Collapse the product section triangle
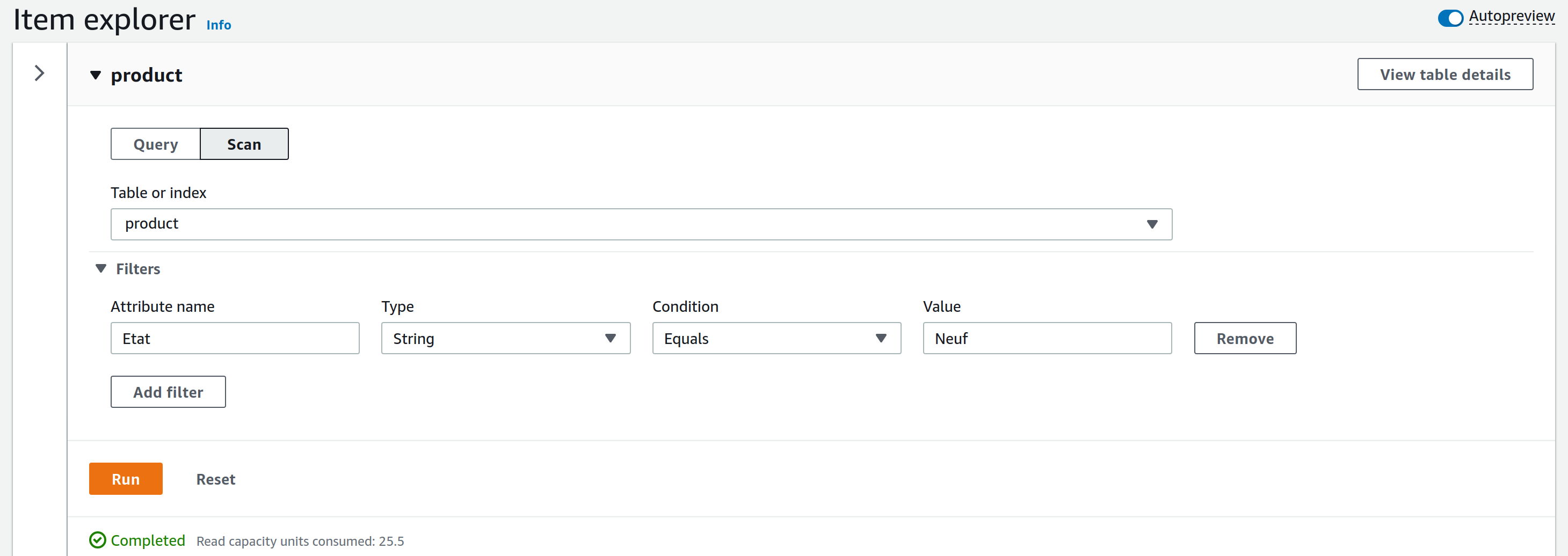Screen dimensions: 1568x556 (96, 75)
